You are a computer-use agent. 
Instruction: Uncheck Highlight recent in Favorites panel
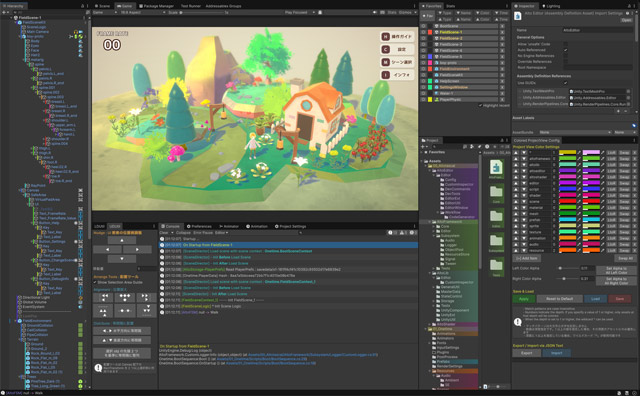480,106
